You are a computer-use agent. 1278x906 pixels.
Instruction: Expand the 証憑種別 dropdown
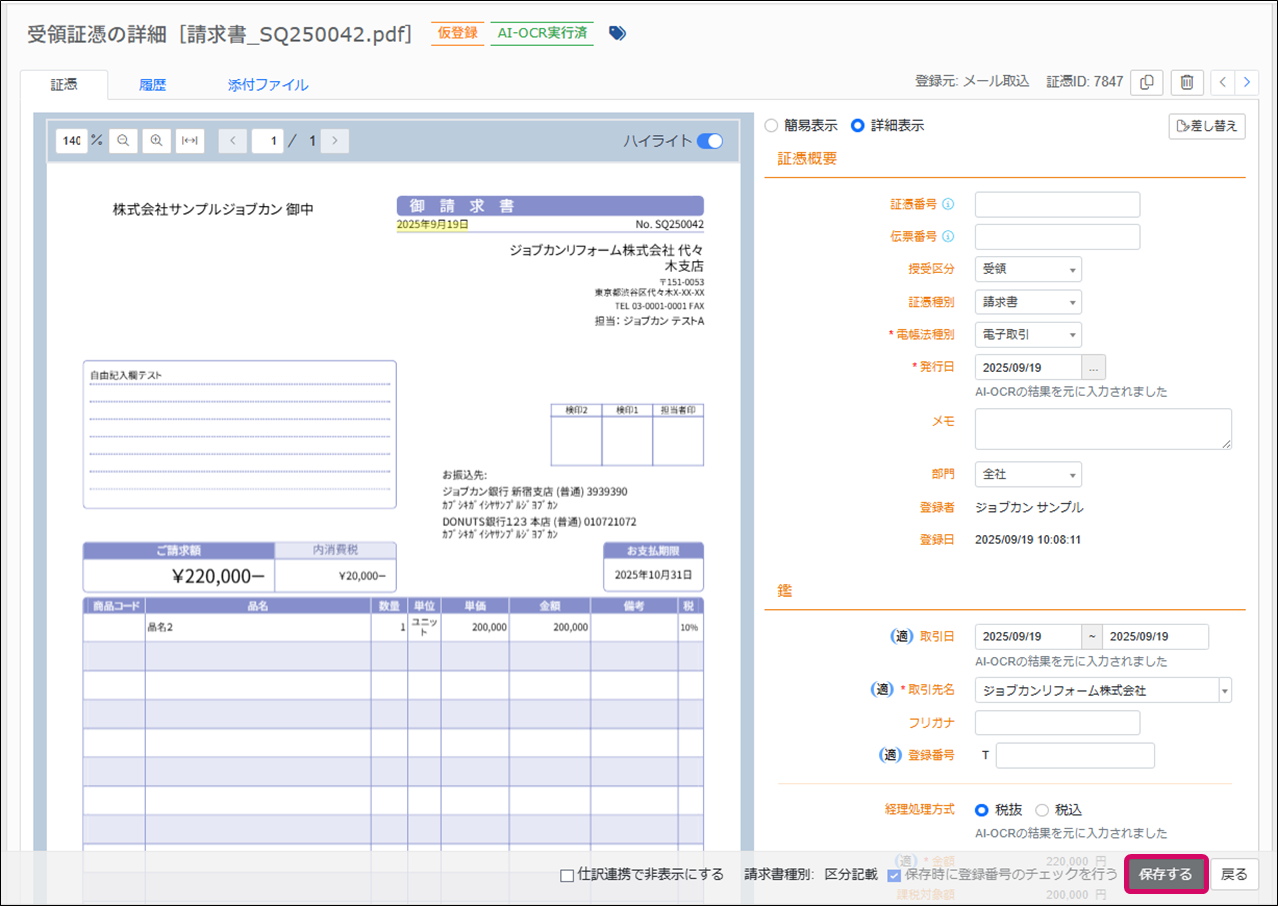[x=1028, y=302]
